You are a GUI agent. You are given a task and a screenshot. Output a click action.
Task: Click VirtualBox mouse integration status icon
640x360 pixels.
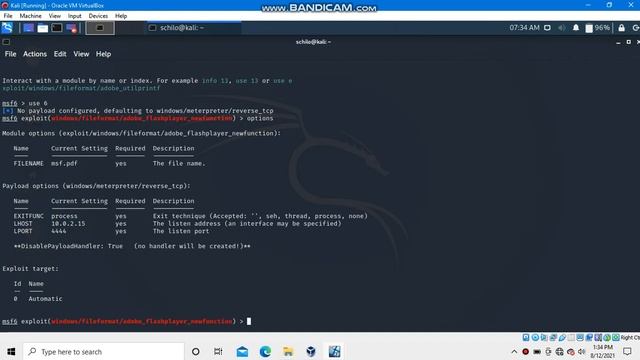pyautogui.click(x=607, y=338)
